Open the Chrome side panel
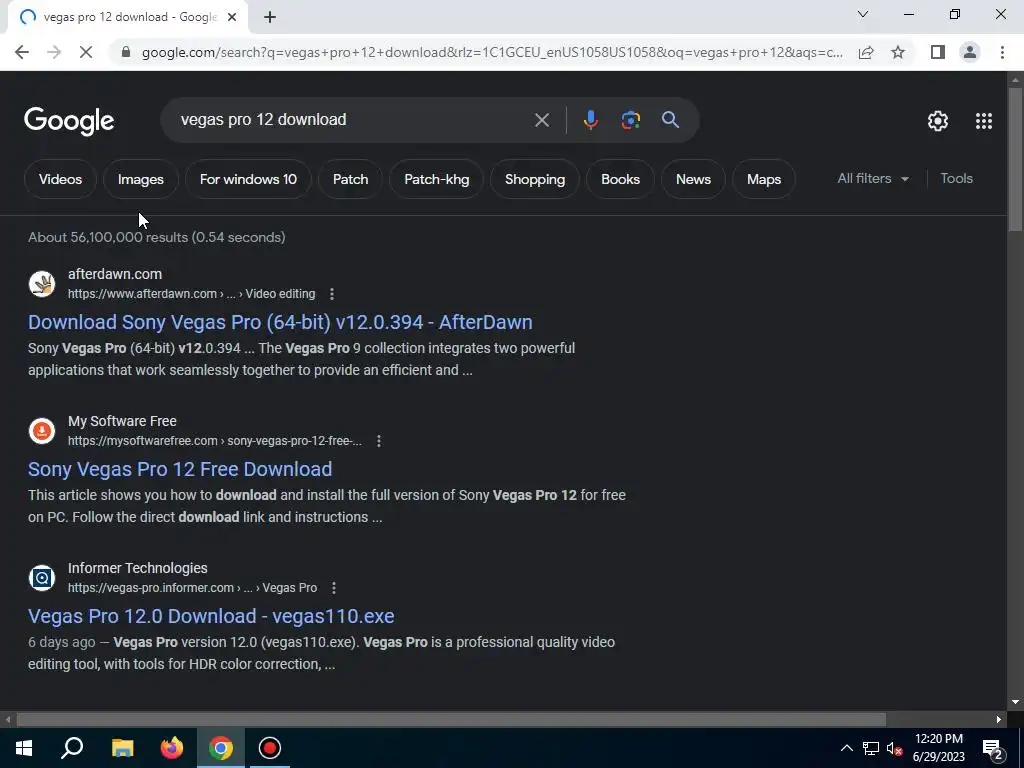The width and height of the screenshot is (1024, 768). click(938, 52)
